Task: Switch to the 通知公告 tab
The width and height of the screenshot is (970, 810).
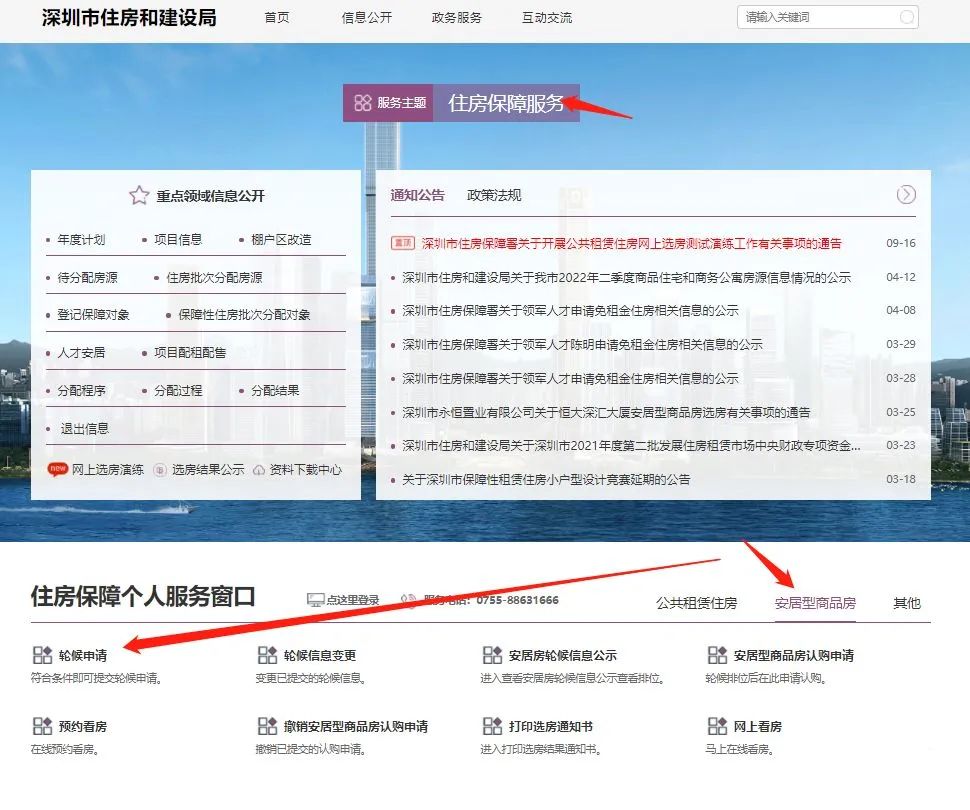Action: (418, 196)
